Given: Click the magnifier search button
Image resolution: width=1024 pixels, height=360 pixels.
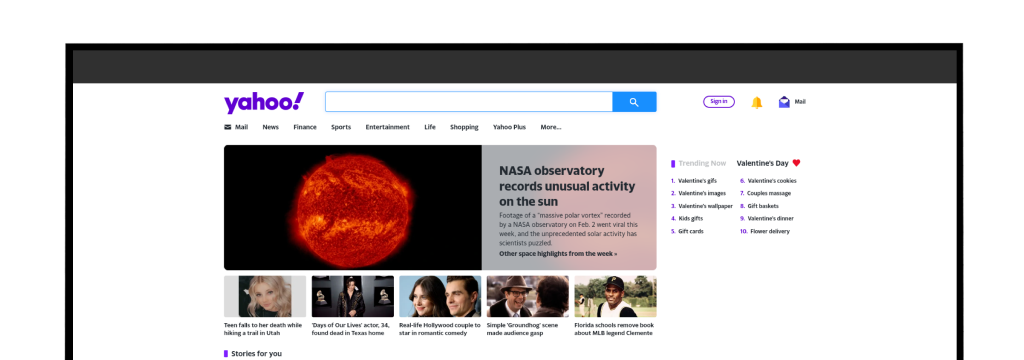Looking at the screenshot, I should click(634, 102).
